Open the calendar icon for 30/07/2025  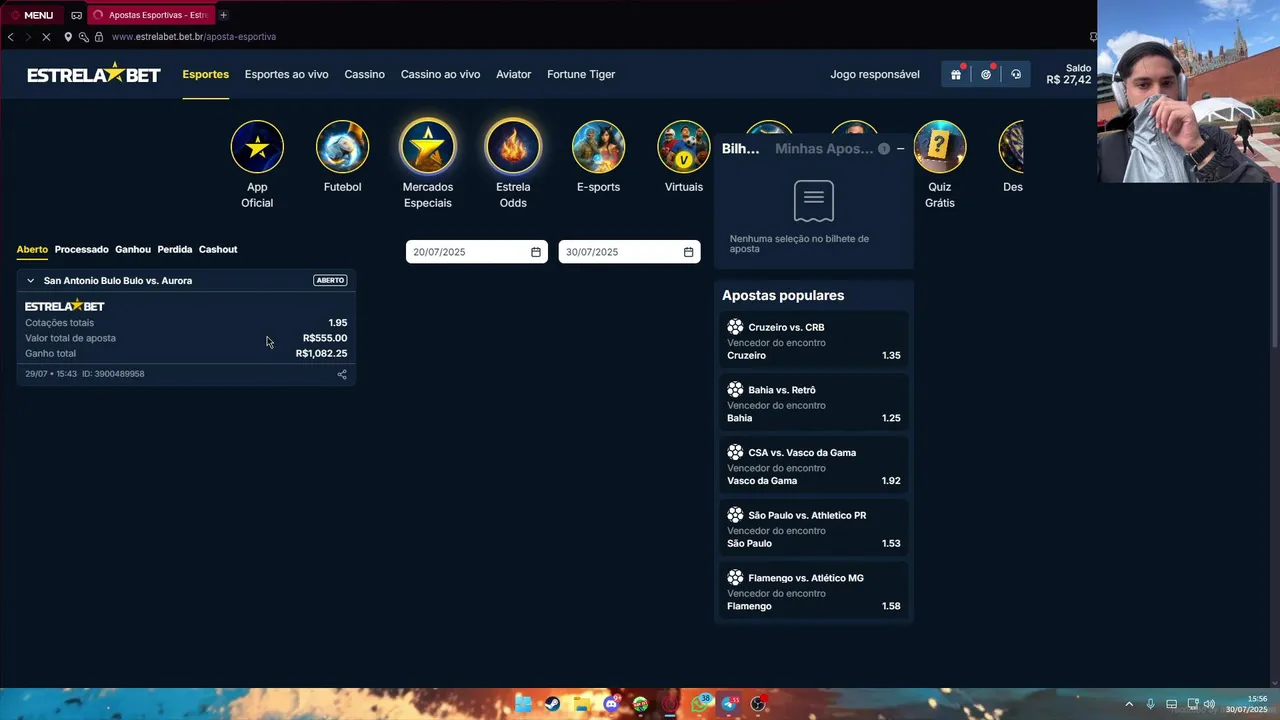pos(688,252)
